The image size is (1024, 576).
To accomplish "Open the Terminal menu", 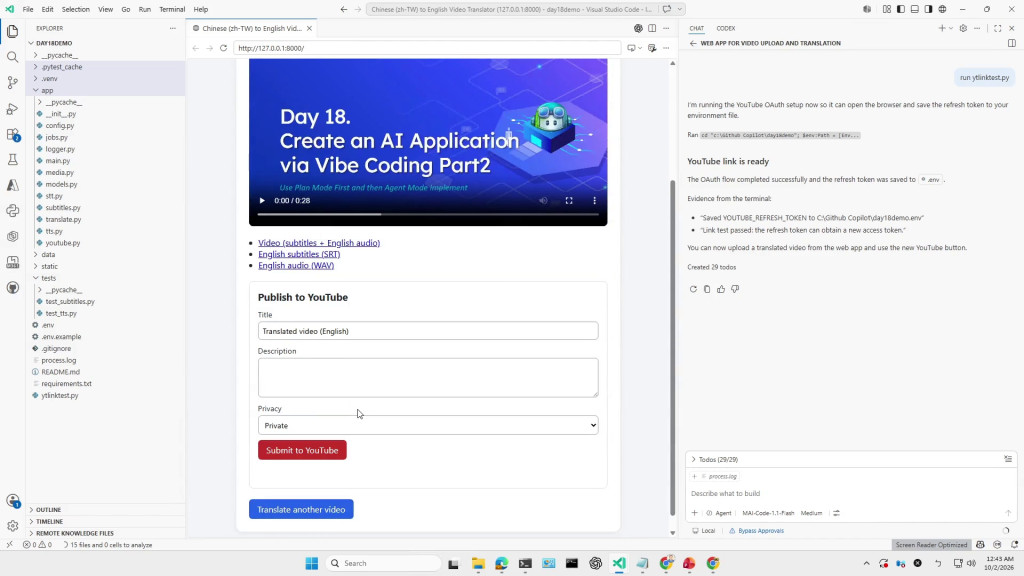I will click(x=172, y=9).
